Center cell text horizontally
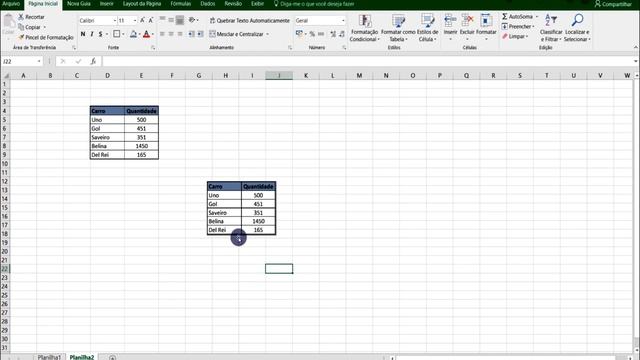Screen dimensions: 640x360 click(x=171, y=34)
